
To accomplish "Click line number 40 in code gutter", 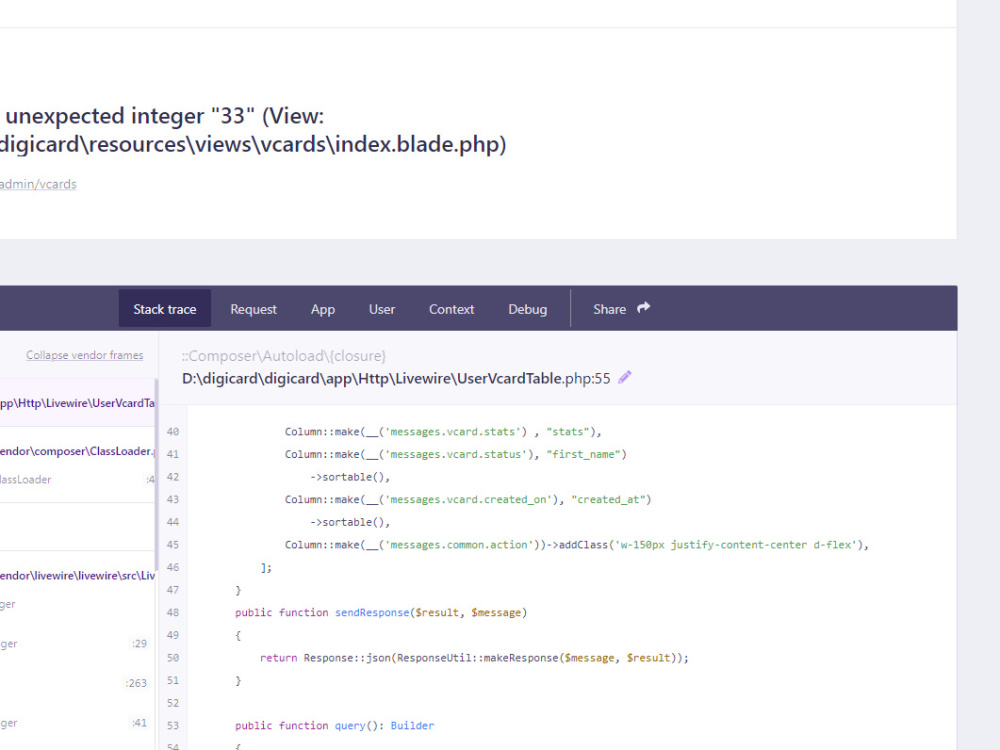I will 173,432.
